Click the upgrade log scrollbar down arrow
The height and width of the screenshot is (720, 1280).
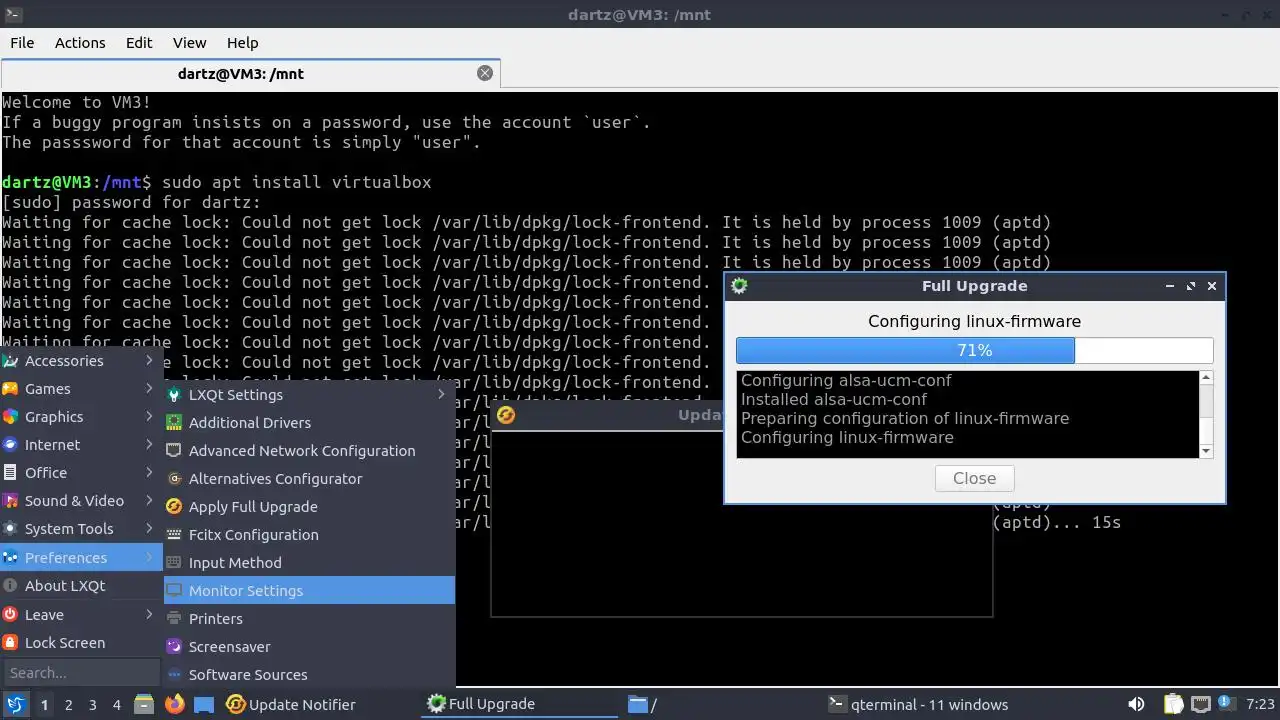1205,451
